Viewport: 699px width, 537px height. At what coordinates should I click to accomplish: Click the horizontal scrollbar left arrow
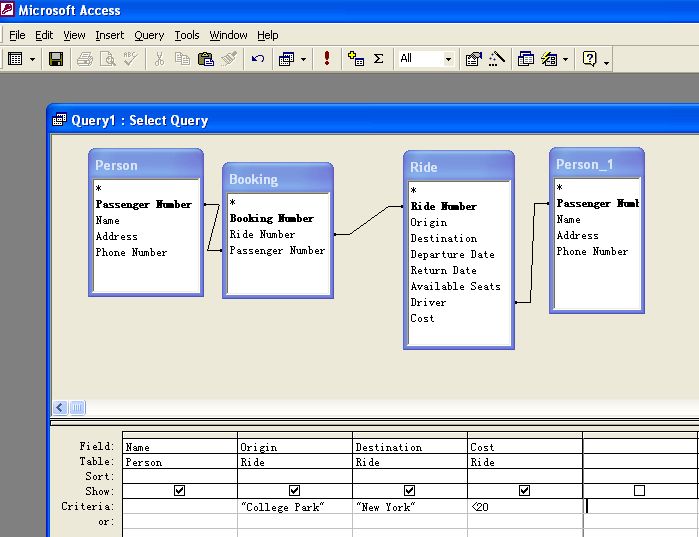point(60,408)
